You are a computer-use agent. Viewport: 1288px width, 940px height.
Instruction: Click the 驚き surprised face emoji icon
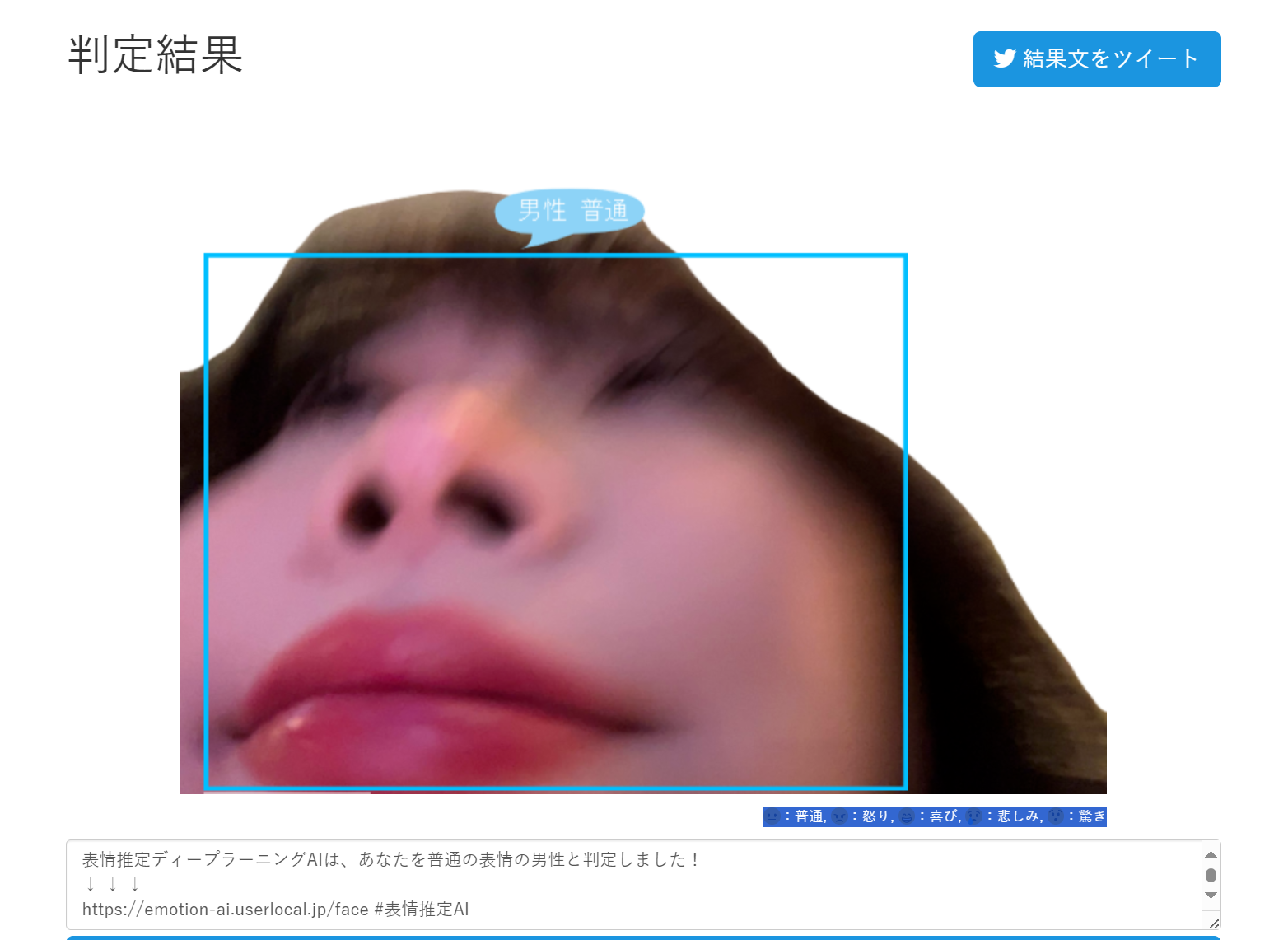pyautogui.click(x=1054, y=816)
